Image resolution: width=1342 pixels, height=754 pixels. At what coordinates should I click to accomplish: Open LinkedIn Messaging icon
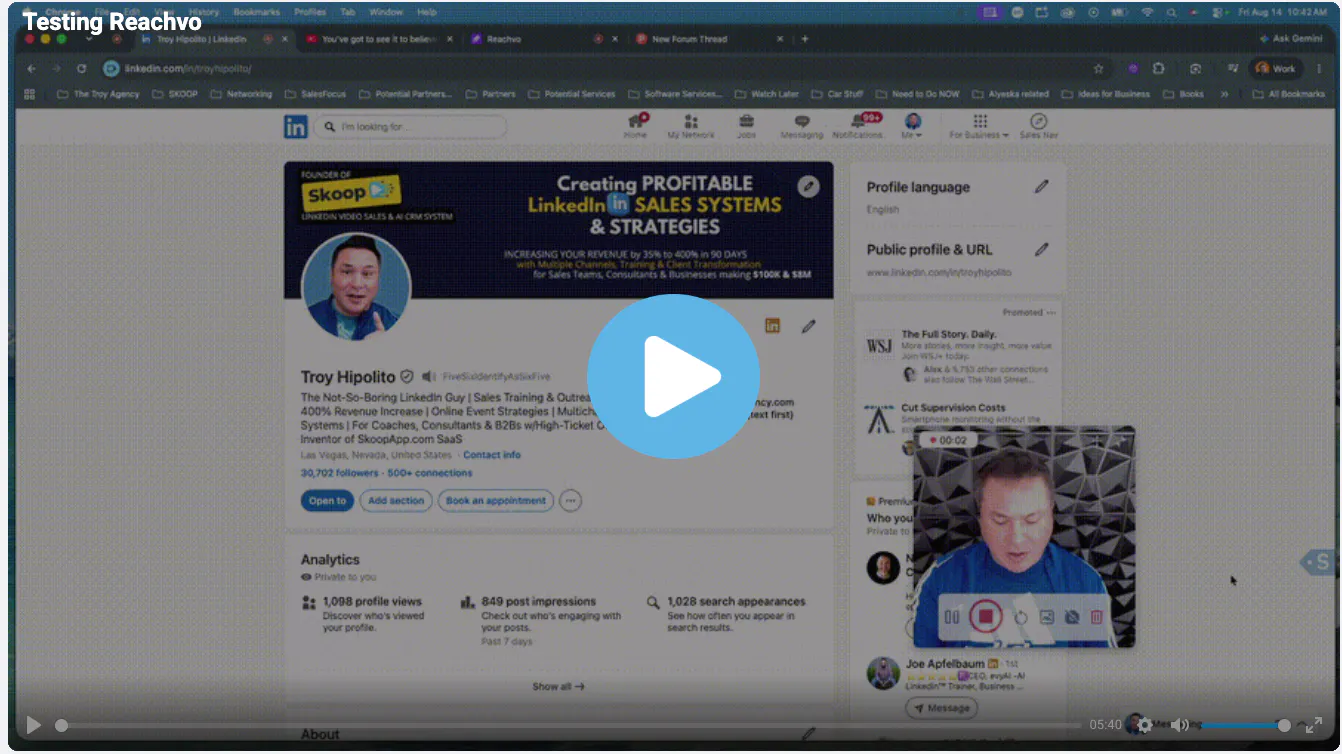(802, 126)
